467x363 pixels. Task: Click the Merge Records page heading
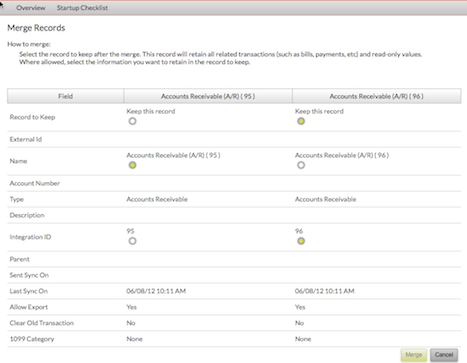pos(36,28)
